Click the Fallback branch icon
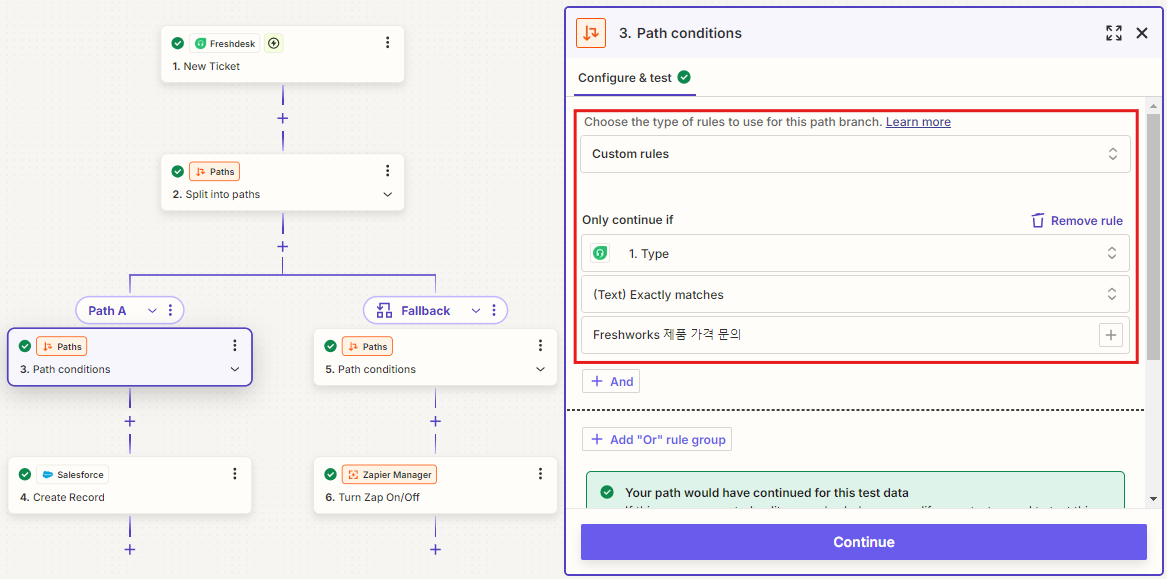The width and height of the screenshot is (1167, 579). (x=384, y=310)
